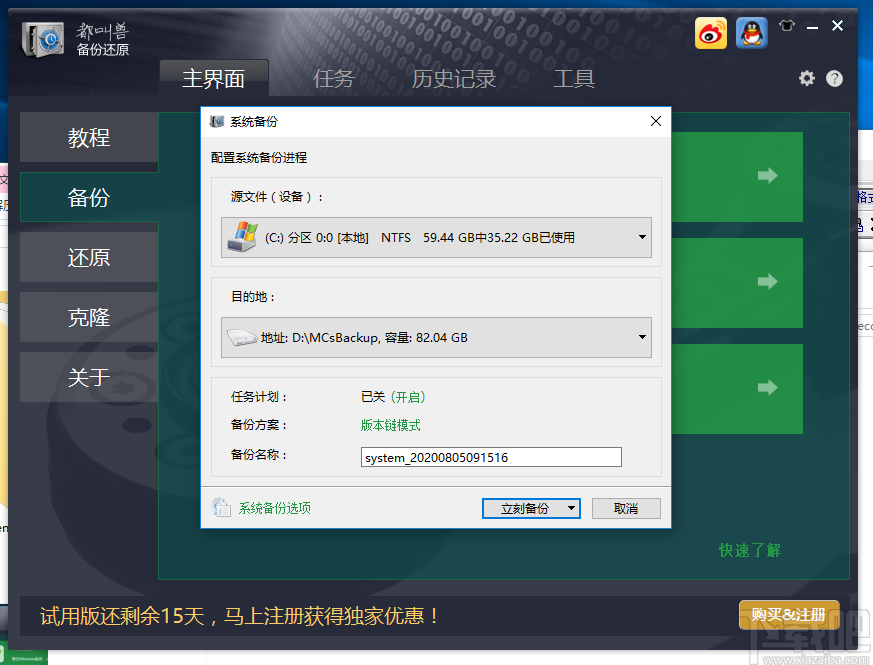The image size is (873, 665).
Task: Click the 配置系统备份进程 heading text
Action: (259, 158)
